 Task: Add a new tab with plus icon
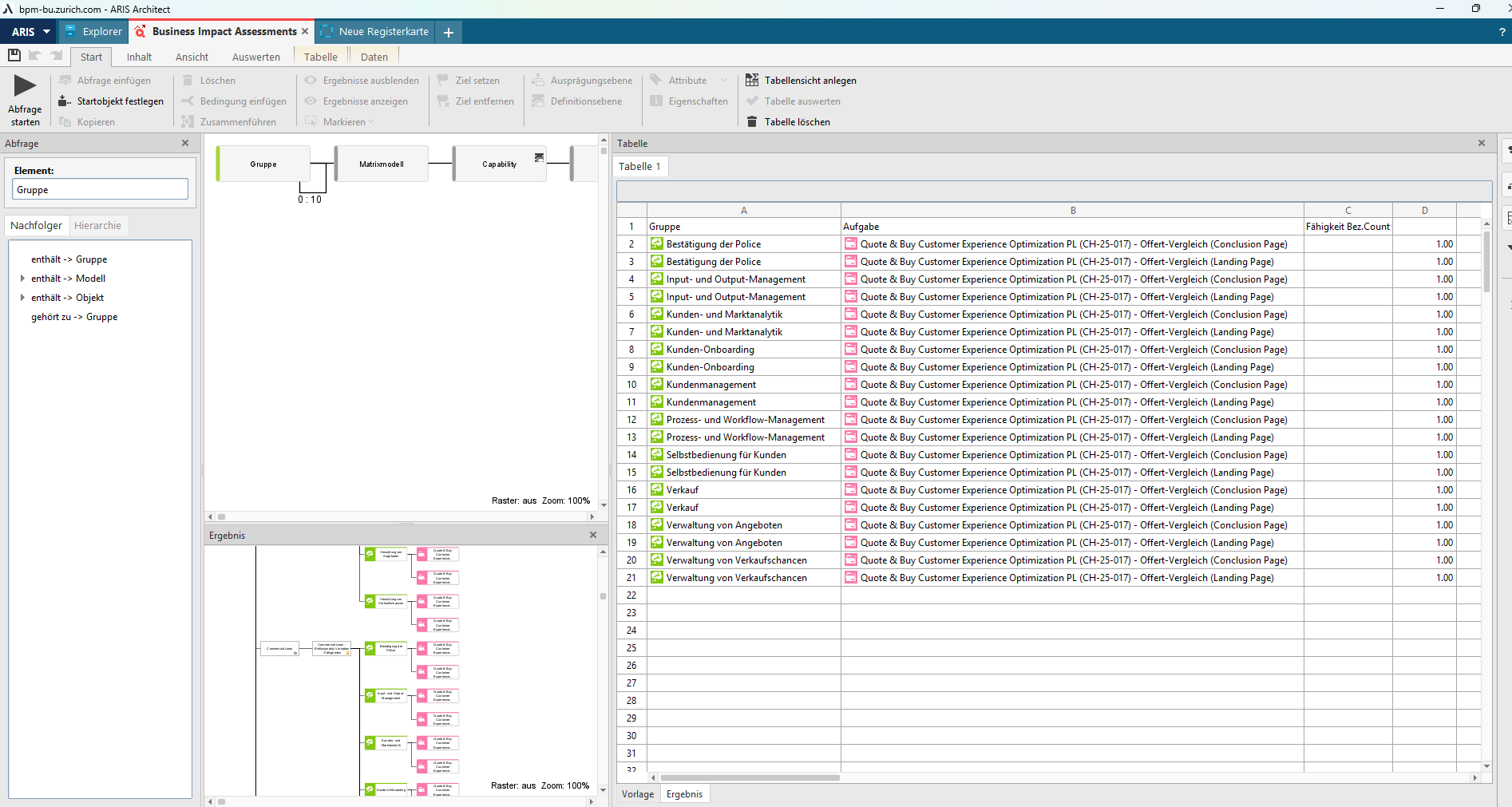pyautogui.click(x=449, y=32)
